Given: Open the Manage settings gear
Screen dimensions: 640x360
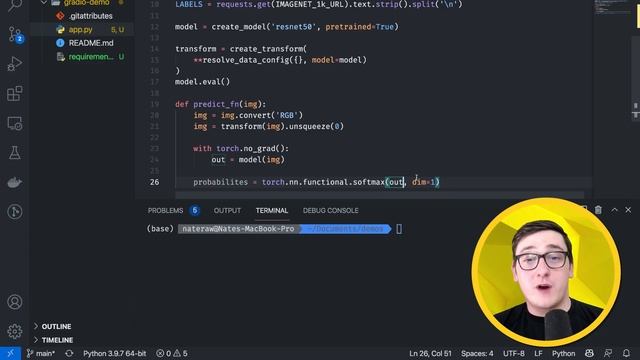Looking at the screenshot, I should [15, 331].
